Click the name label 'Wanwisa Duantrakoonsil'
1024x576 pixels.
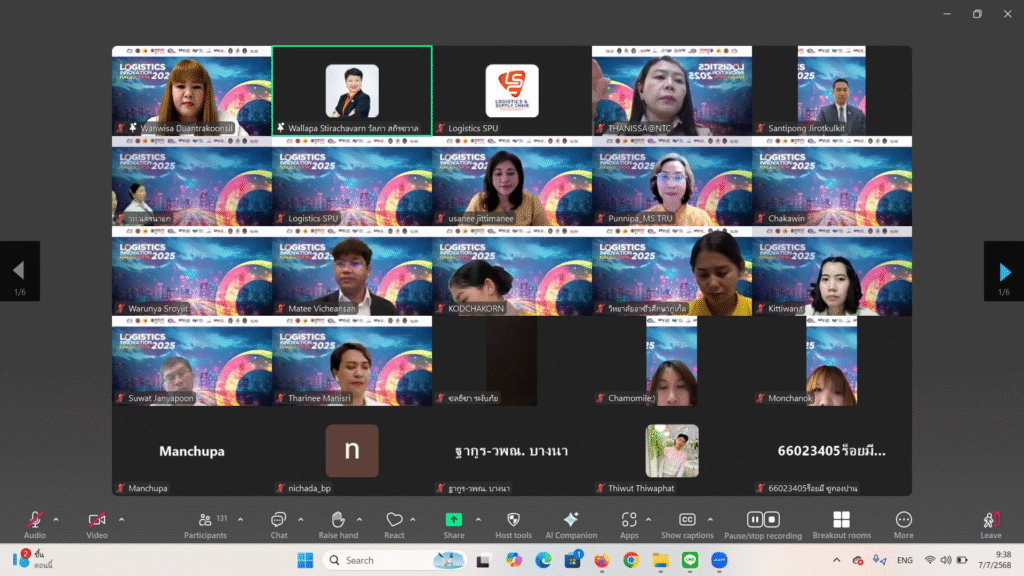coord(187,128)
